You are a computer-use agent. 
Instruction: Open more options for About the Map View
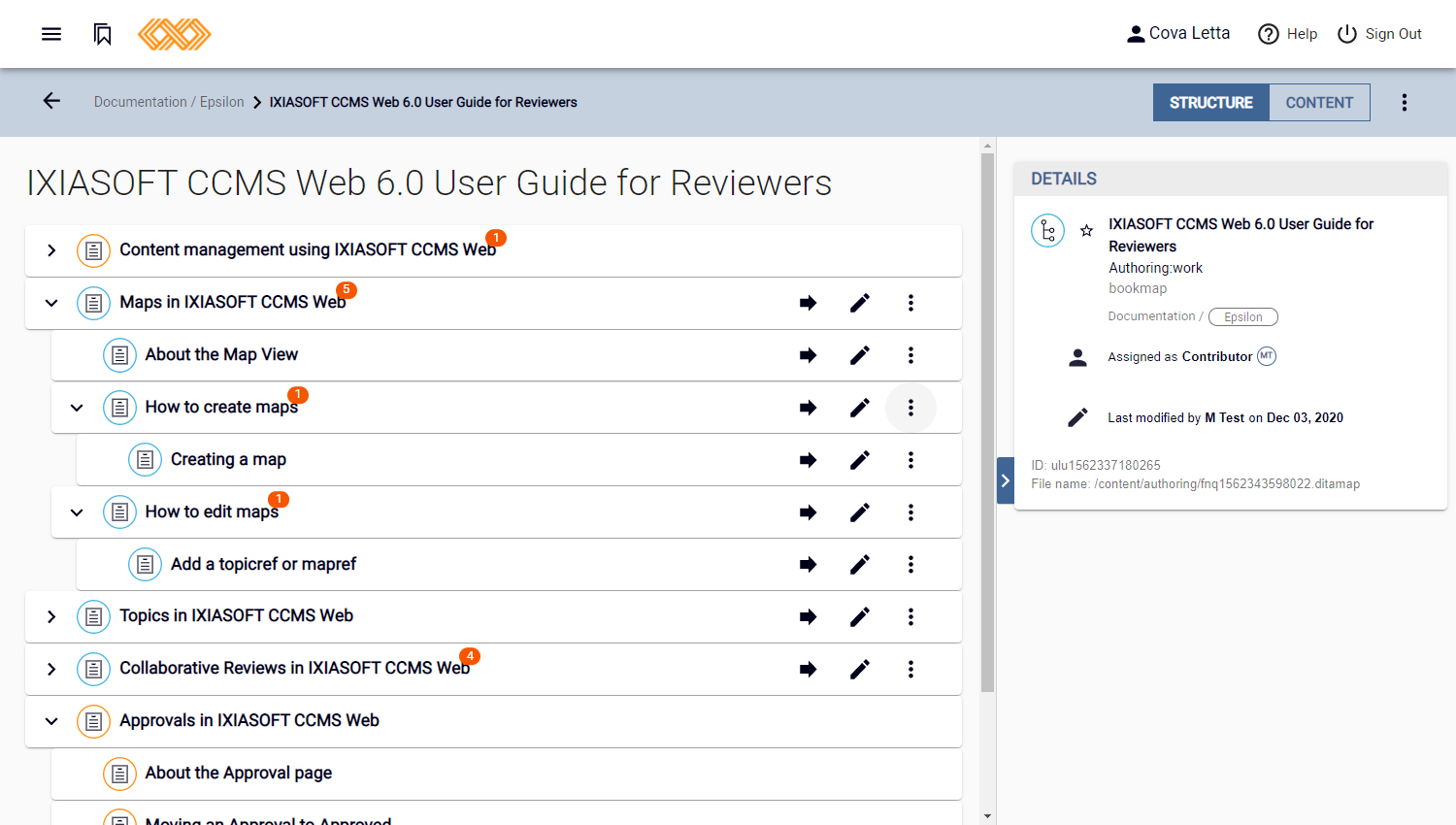[910, 355]
